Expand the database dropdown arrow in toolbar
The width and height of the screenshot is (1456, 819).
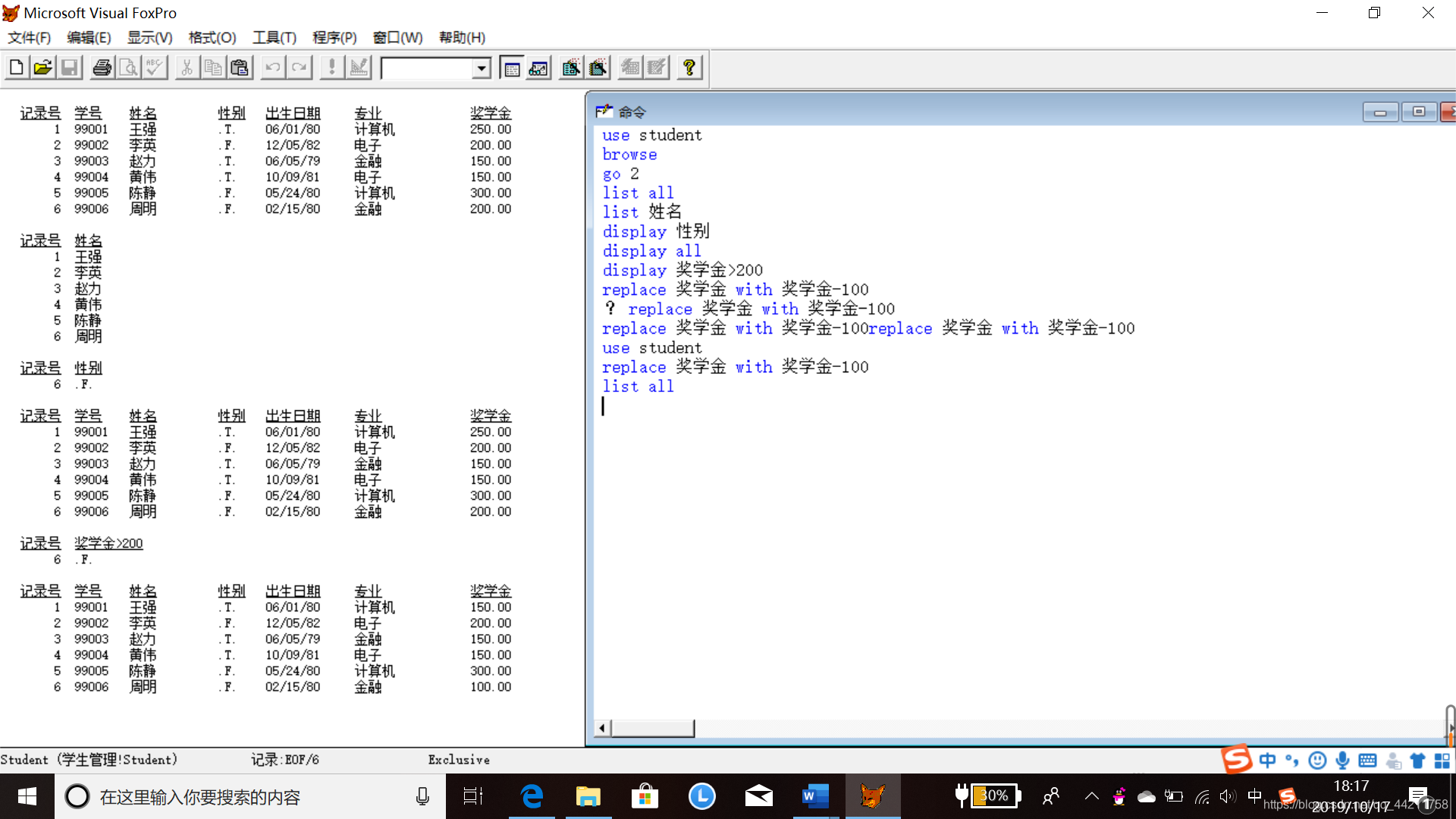(481, 68)
